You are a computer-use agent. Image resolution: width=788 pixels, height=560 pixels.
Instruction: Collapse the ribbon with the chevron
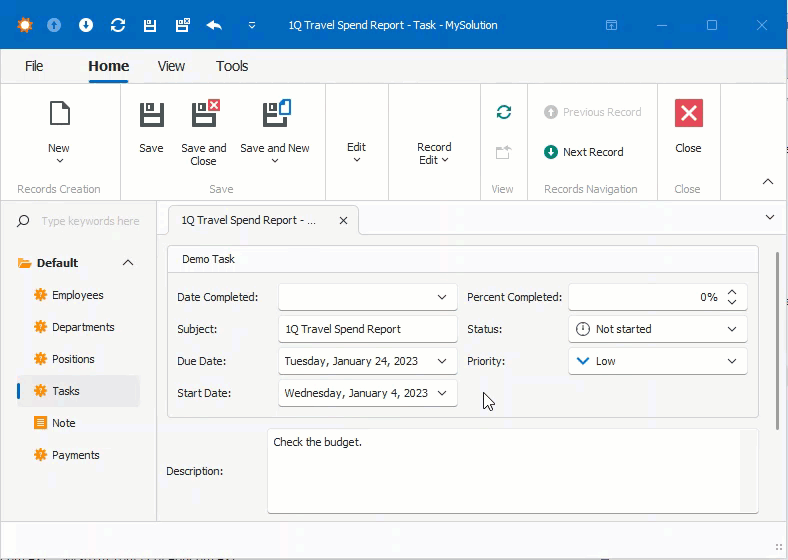[768, 181]
